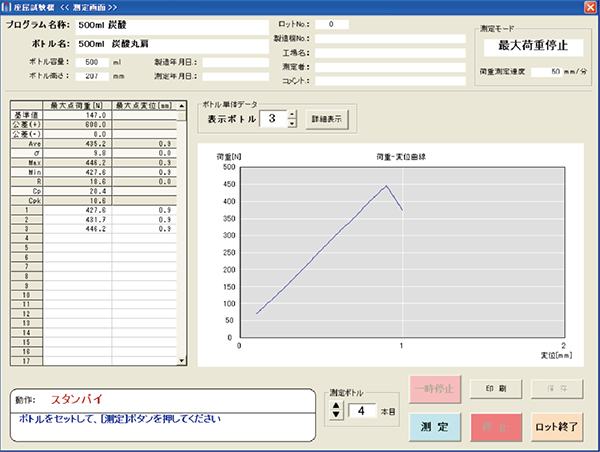This screenshot has width=600, height=452.
Task: Decrease 表示ボトル number with down arrow
Action: [292, 123]
